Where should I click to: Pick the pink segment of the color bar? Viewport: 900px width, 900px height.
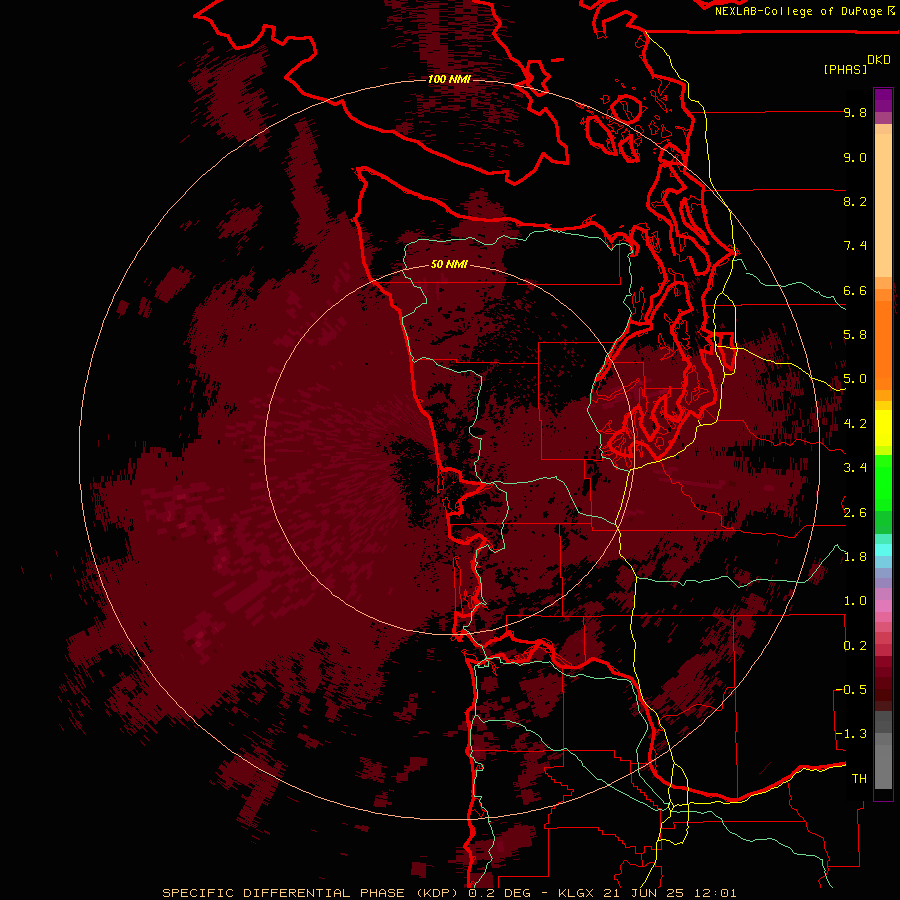coord(883,606)
